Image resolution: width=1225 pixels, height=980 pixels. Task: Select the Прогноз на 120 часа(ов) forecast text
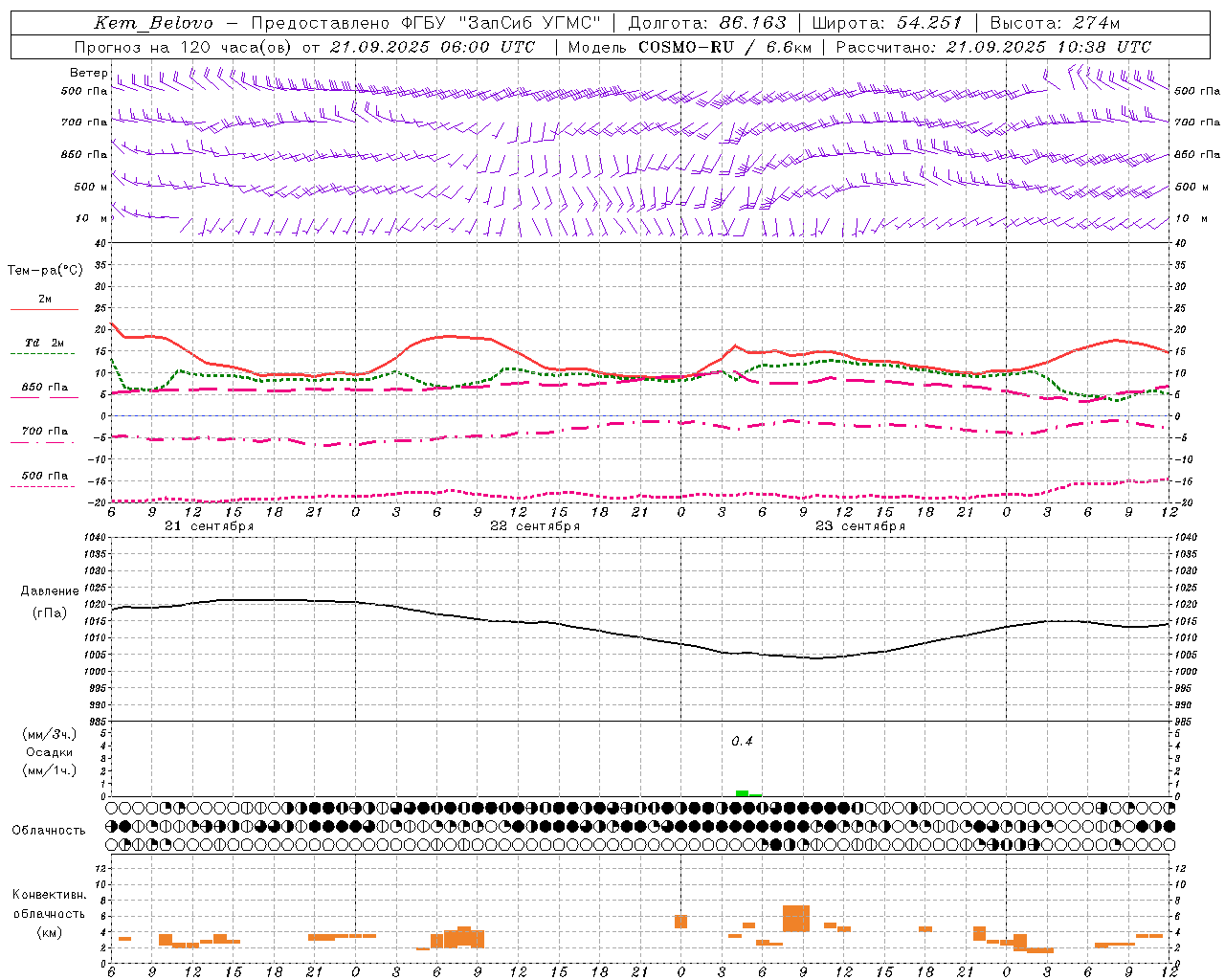(x=185, y=47)
